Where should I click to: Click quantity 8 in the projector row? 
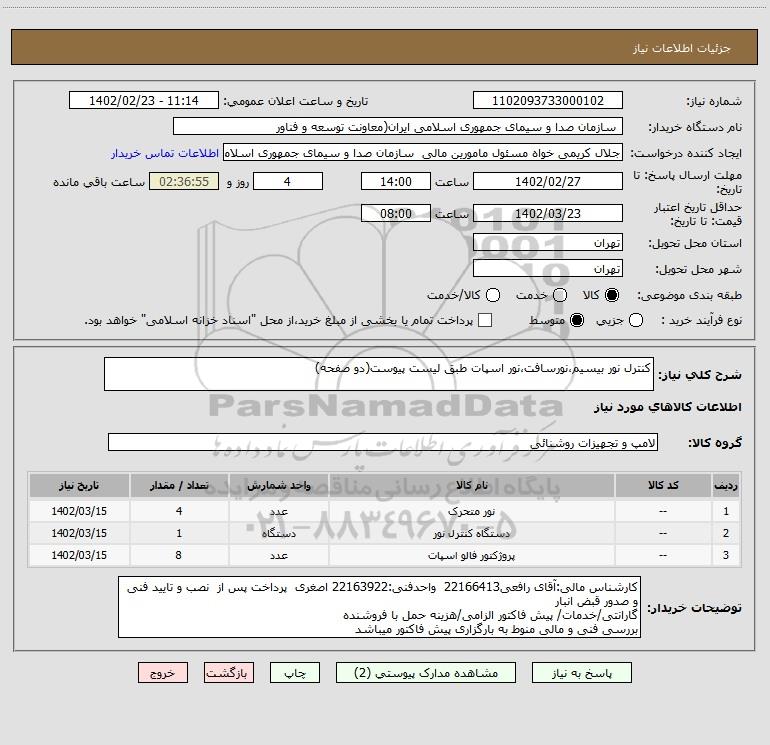click(179, 555)
